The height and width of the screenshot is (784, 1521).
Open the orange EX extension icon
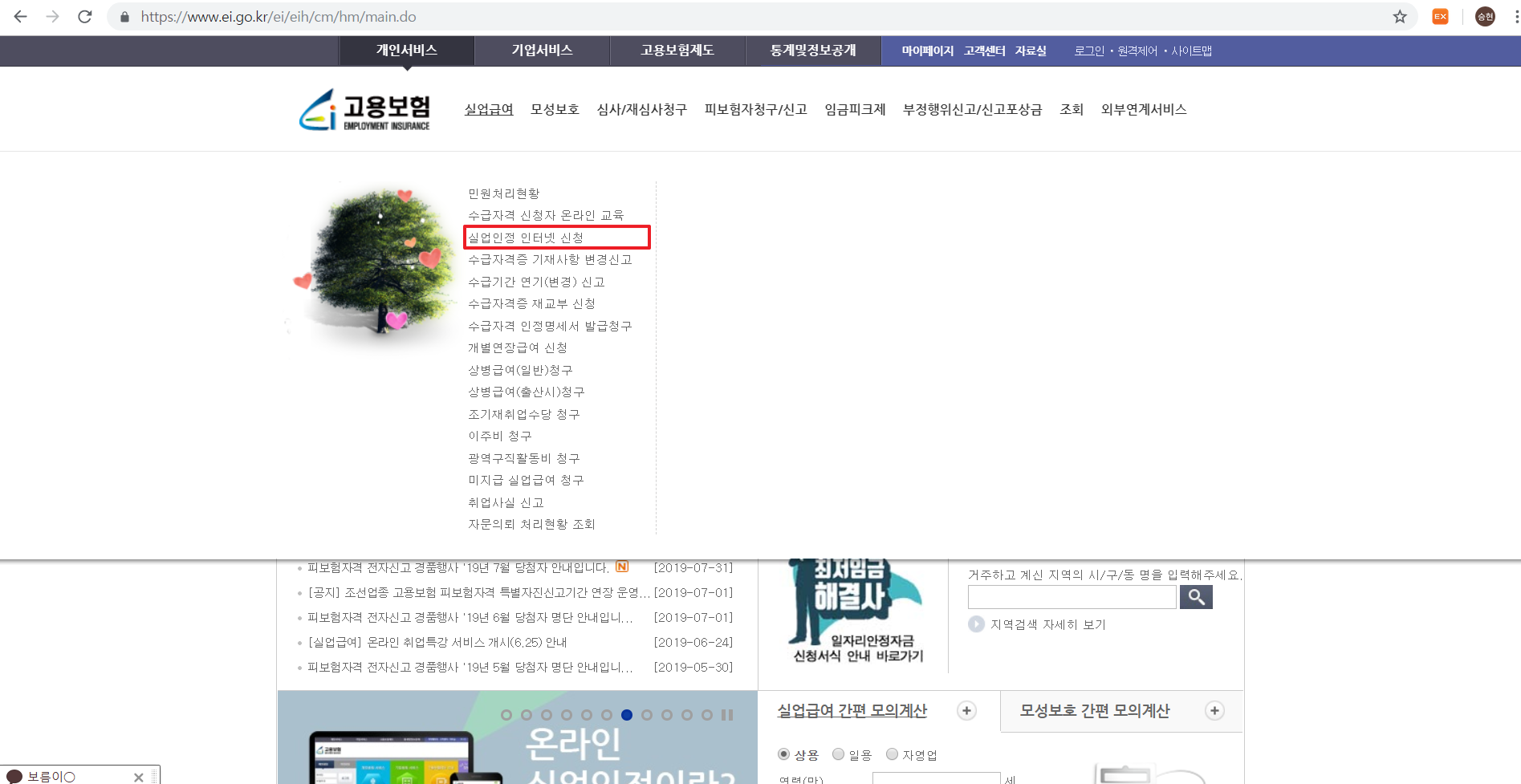click(x=1441, y=17)
